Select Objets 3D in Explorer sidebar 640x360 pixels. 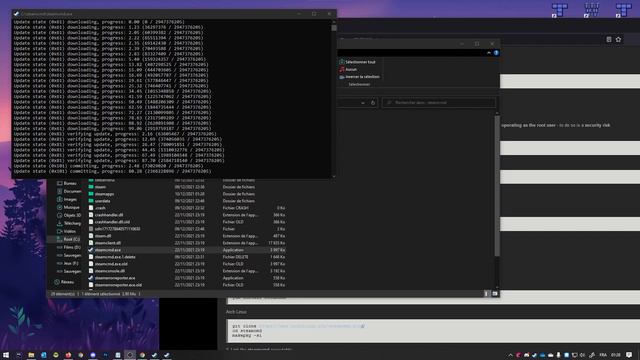point(69,216)
